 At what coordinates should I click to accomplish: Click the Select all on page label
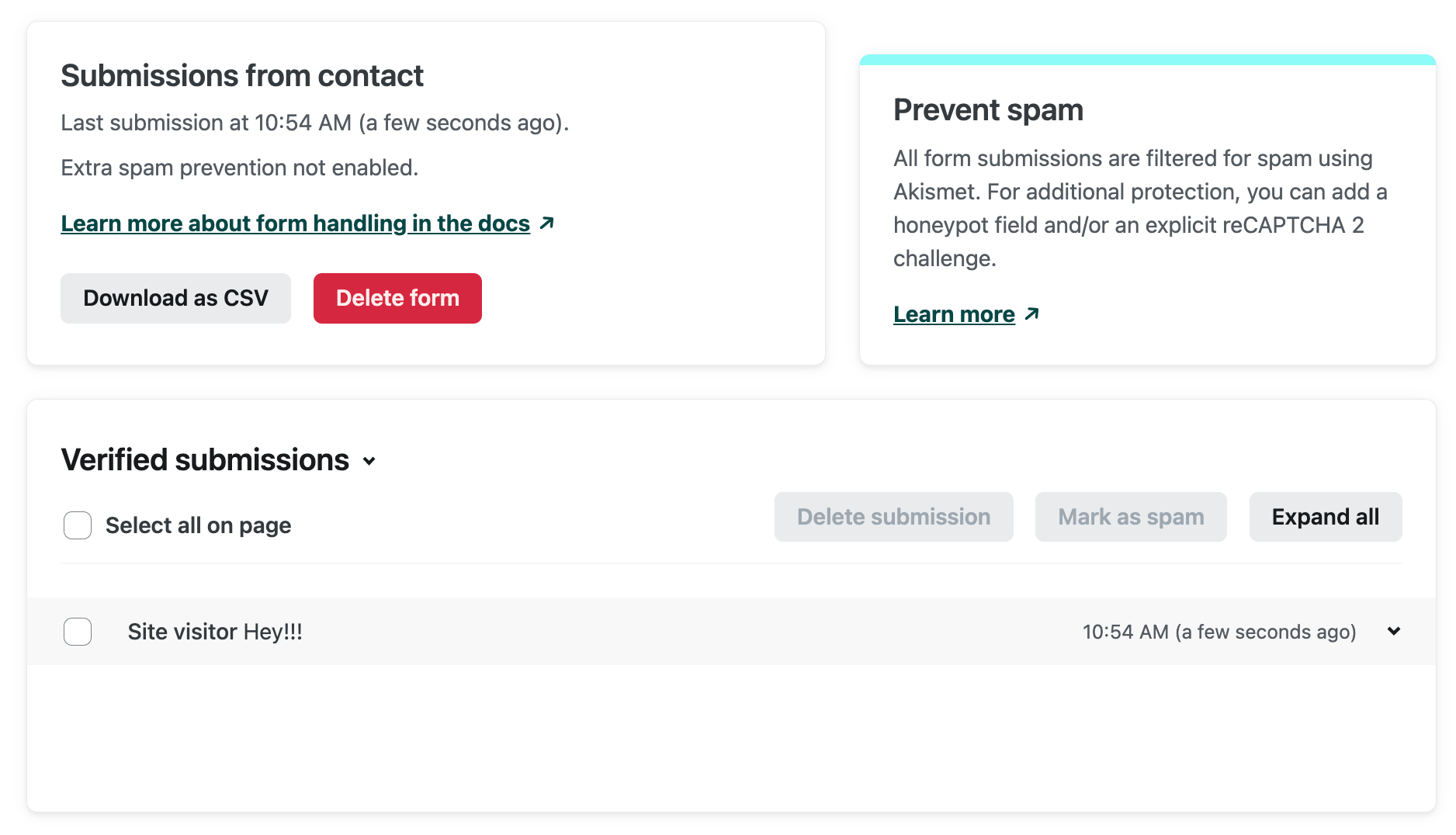tap(198, 525)
